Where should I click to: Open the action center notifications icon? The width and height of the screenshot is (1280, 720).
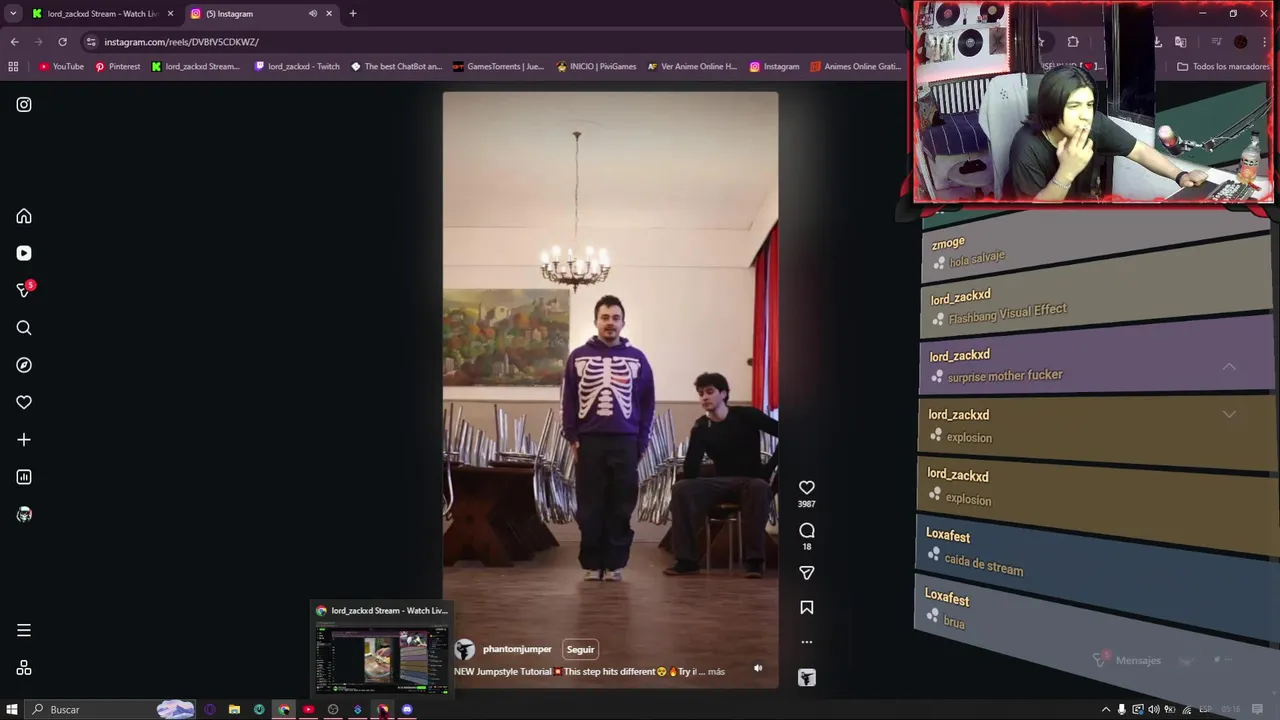1258,709
